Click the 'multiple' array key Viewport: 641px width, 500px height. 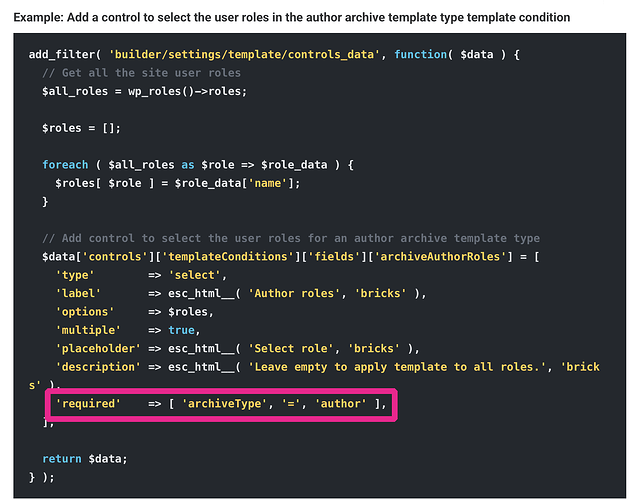(89, 330)
